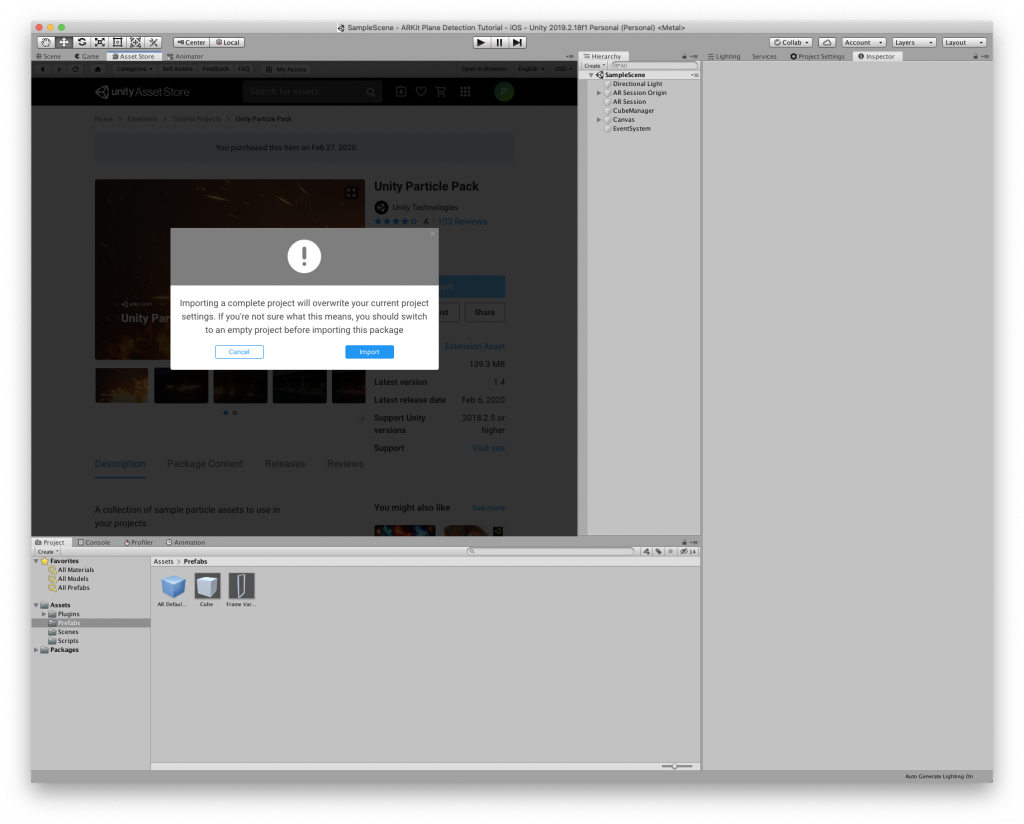This screenshot has width=1024, height=824.
Task: Select the Scale tool in the toolbar
Action: pyautogui.click(x=100, y=42)
